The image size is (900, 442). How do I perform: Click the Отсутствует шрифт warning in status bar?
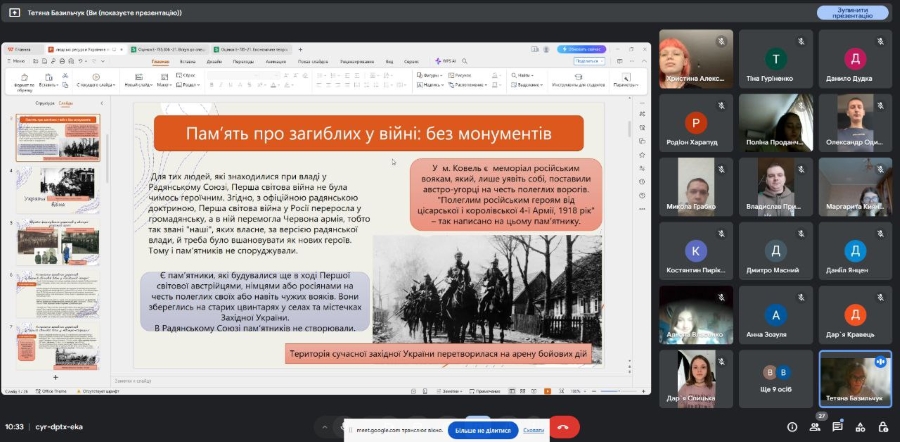tap(97, 391)
